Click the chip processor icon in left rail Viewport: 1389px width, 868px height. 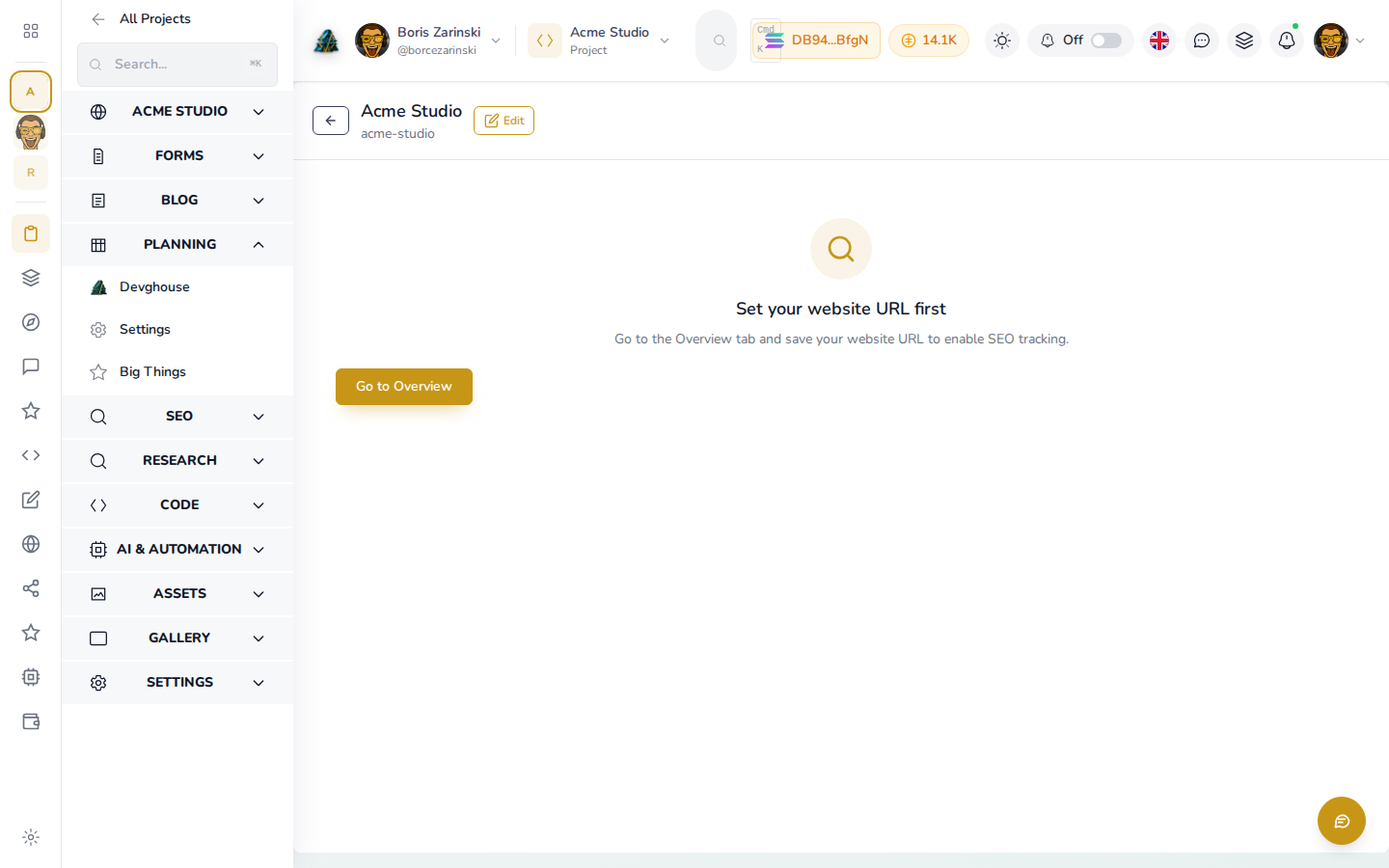click(x=31, y=677)
